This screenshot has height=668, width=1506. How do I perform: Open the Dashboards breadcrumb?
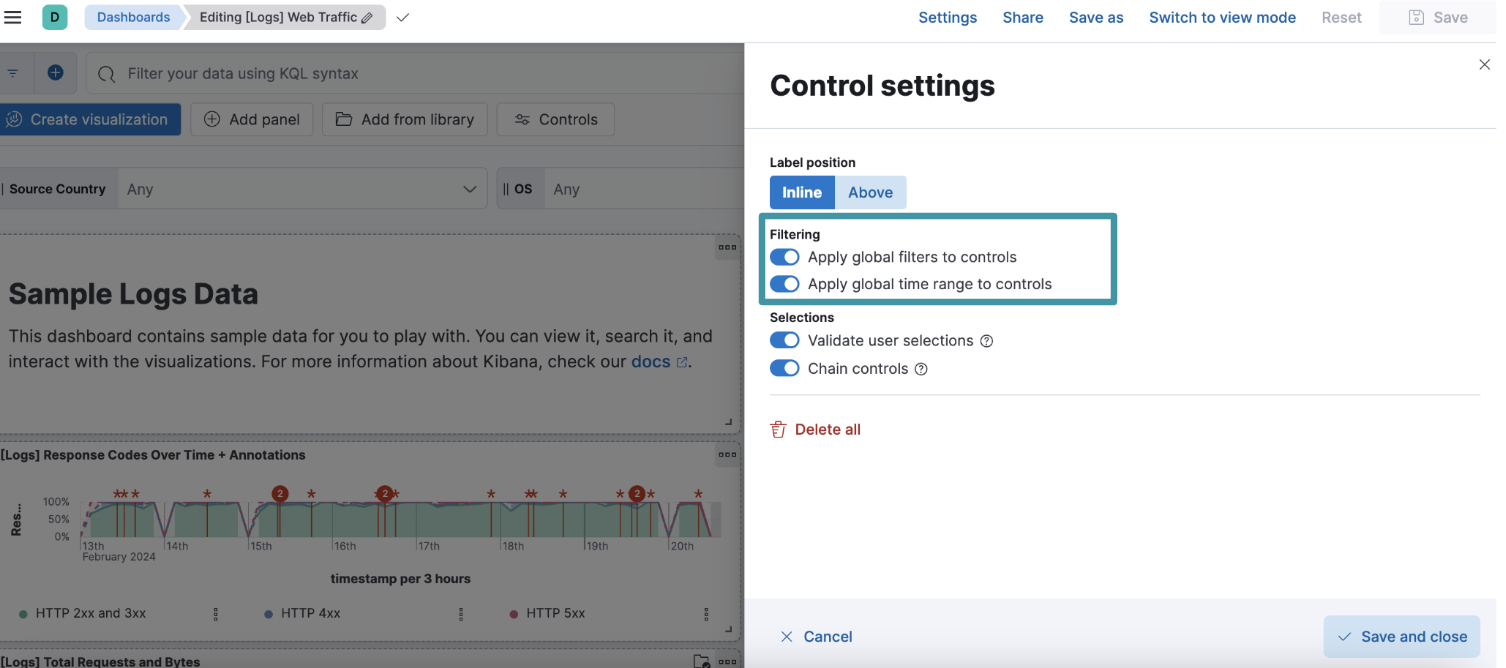point(133,17)
